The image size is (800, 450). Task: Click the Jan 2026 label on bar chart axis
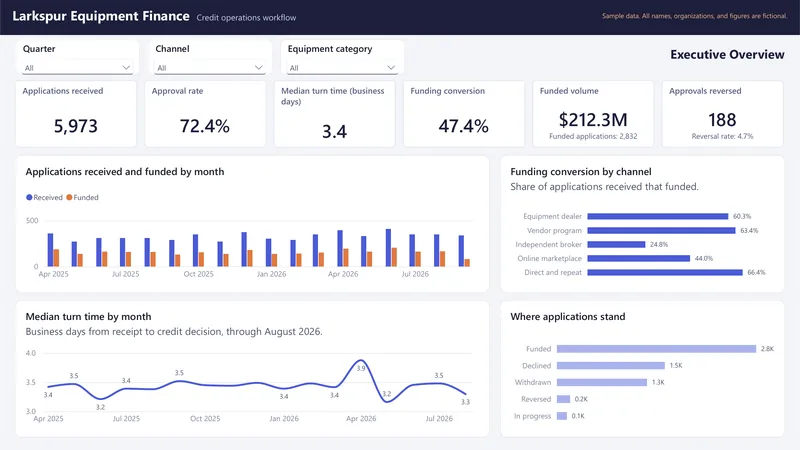coord(271,274)
